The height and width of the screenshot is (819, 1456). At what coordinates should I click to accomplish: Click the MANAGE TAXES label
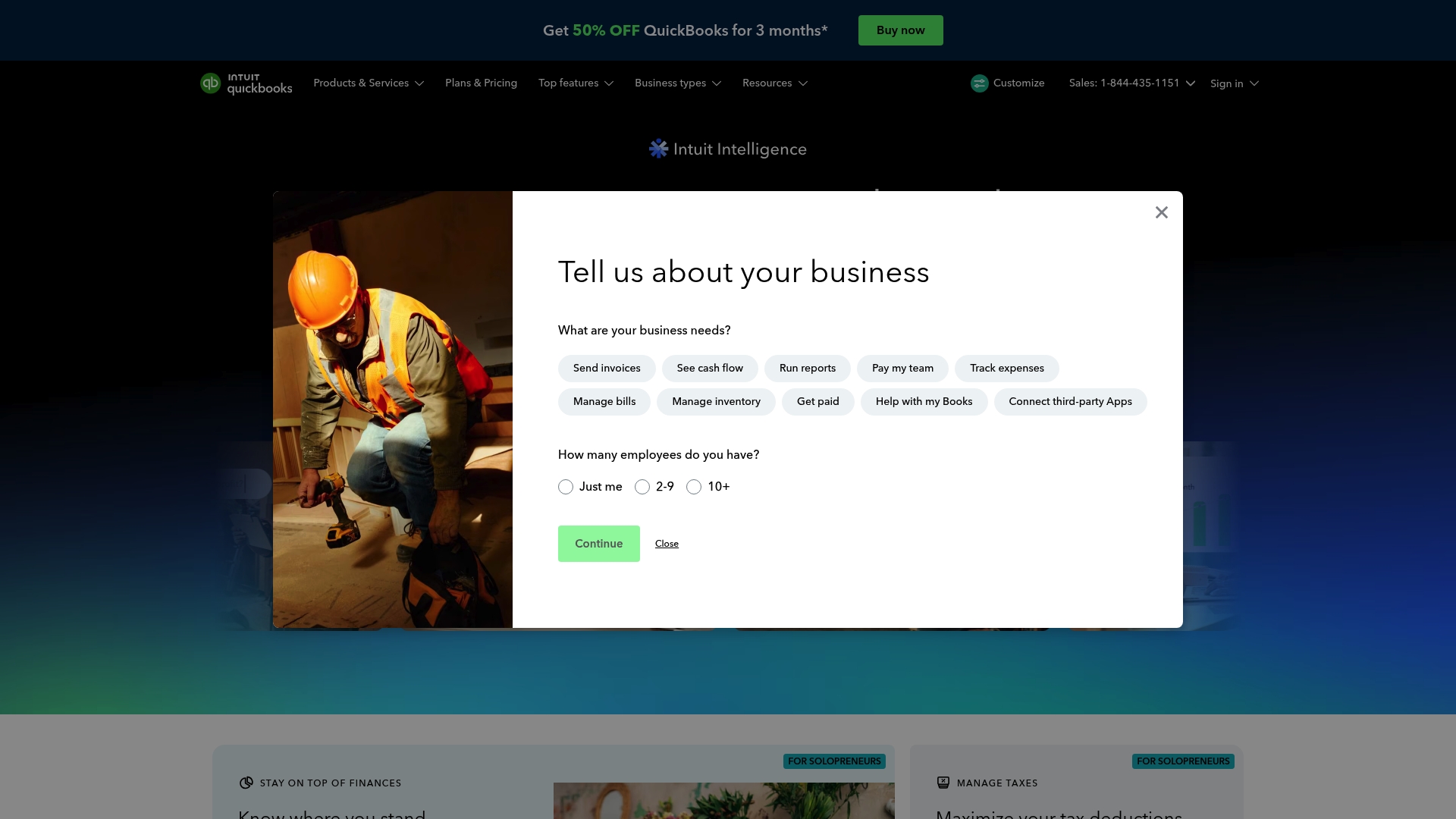(x=997, y=783)
